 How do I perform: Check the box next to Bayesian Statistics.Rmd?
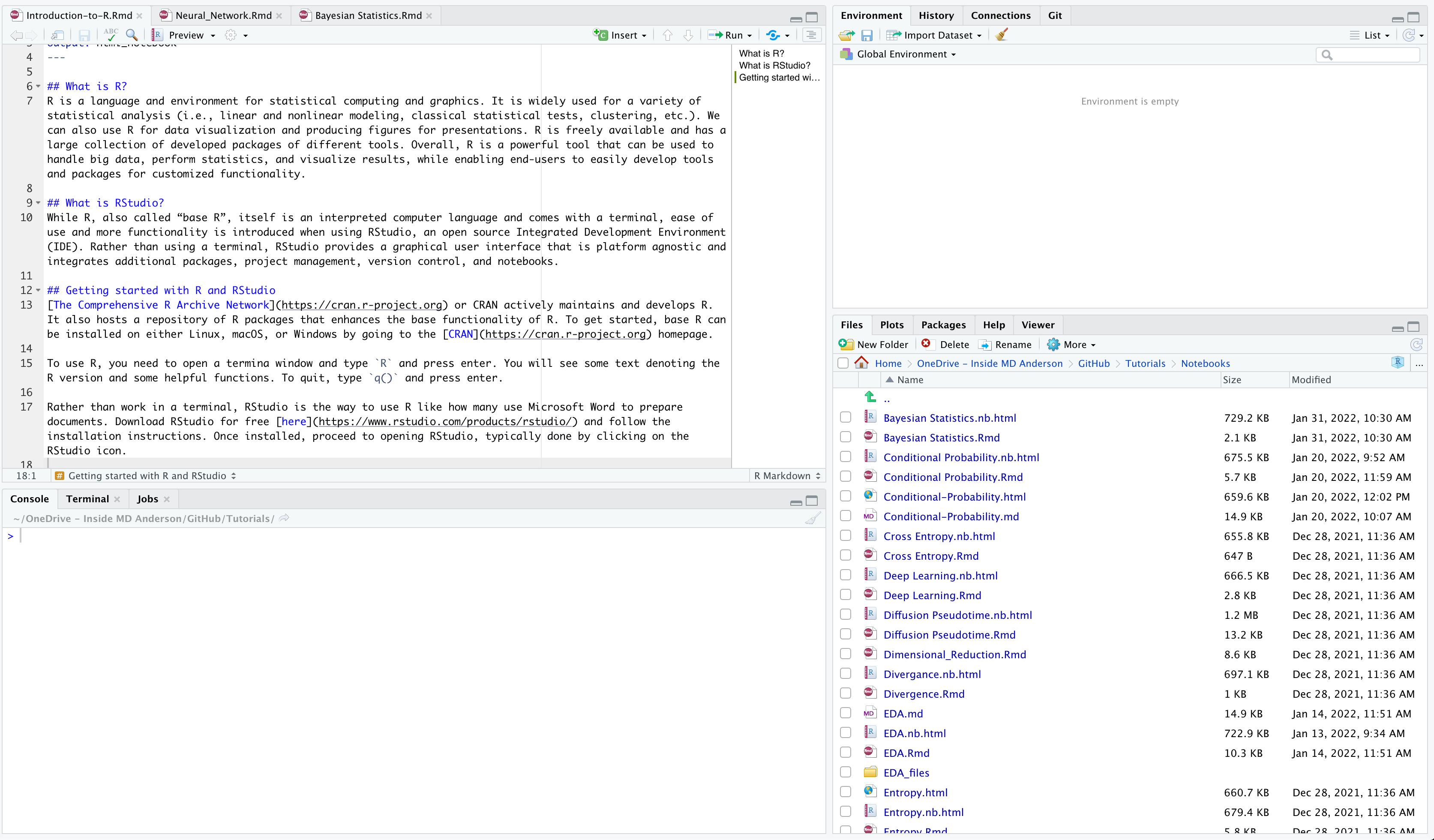point(846,437)
